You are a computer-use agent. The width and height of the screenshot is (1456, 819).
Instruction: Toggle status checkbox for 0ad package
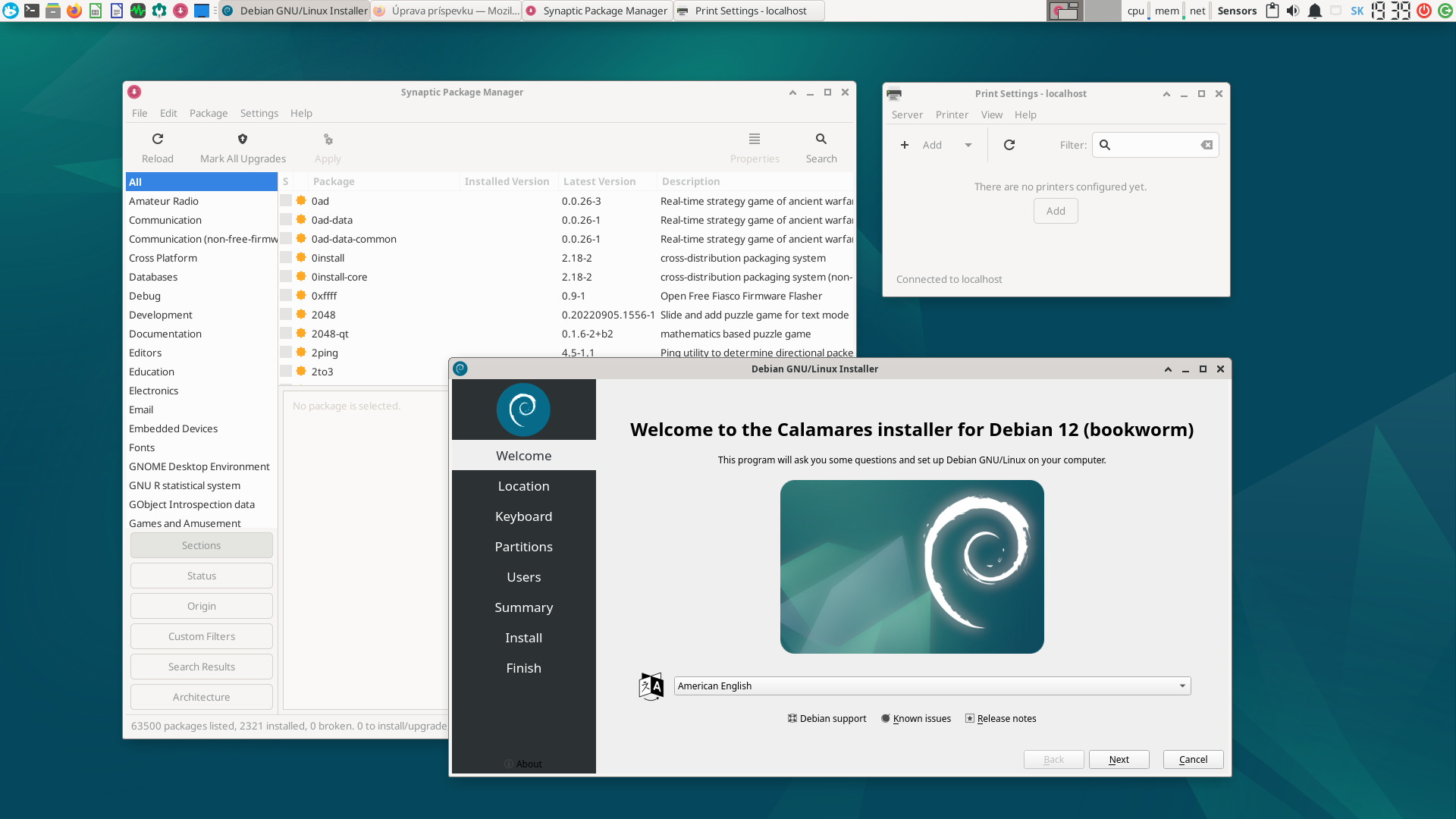coord(286,200)
